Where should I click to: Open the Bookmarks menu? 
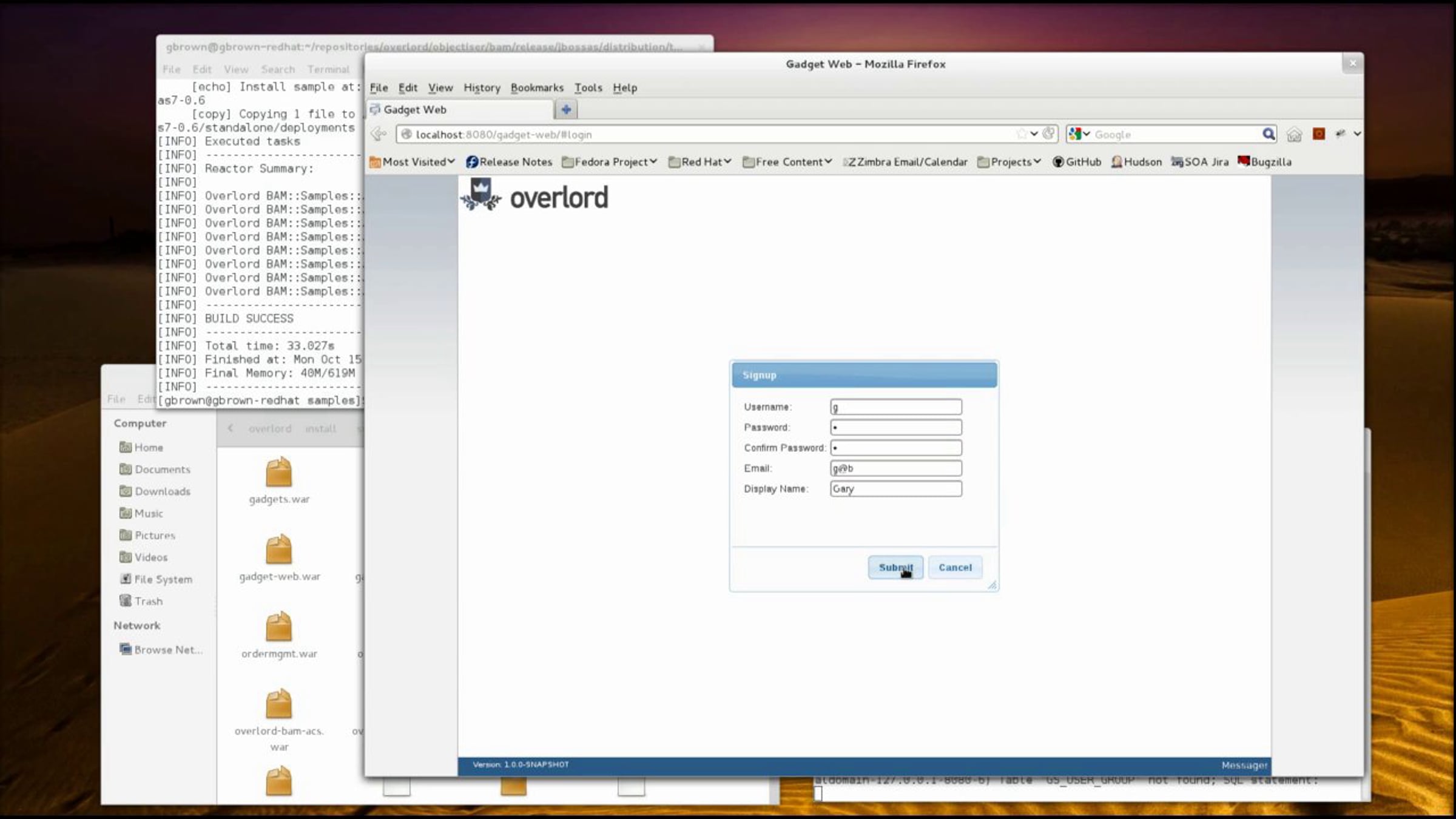click(537, 88)
